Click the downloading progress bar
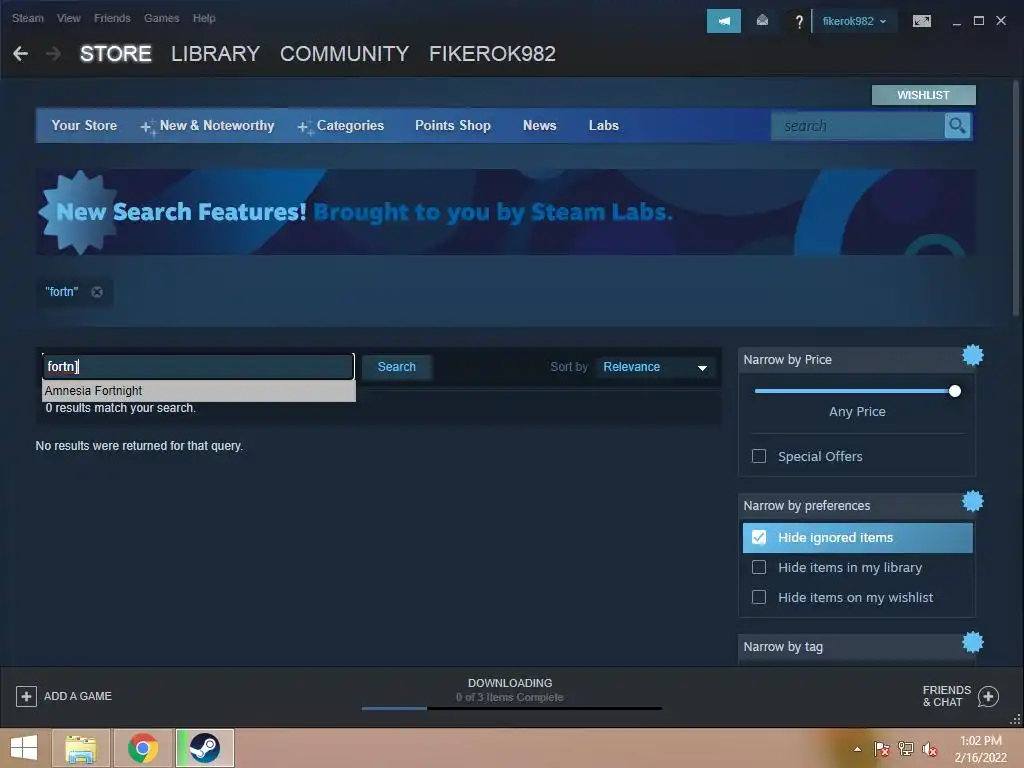Viewport: 1024px width, 768px height. click(511, 708)
